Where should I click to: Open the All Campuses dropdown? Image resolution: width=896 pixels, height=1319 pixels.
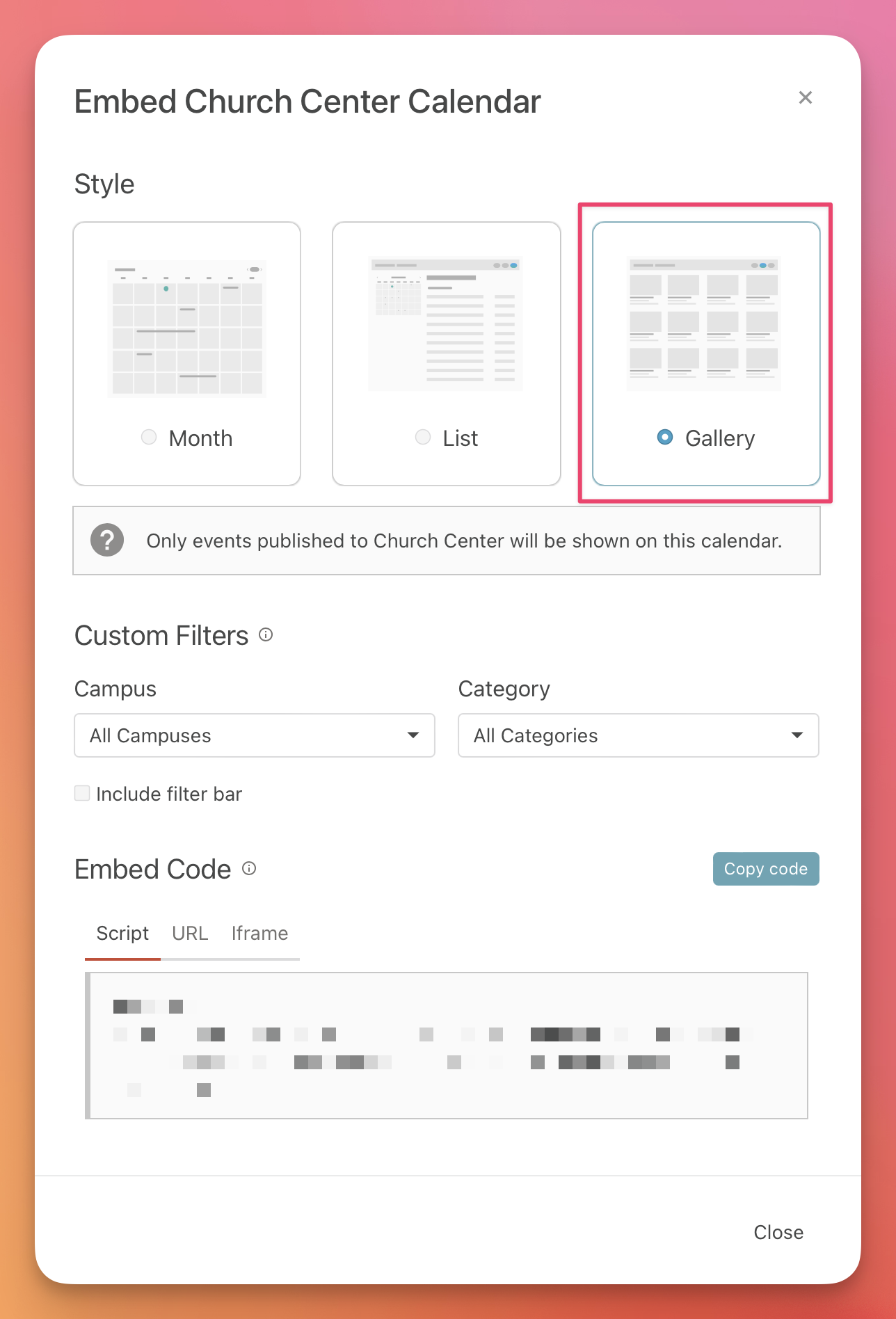coord(254,735)
